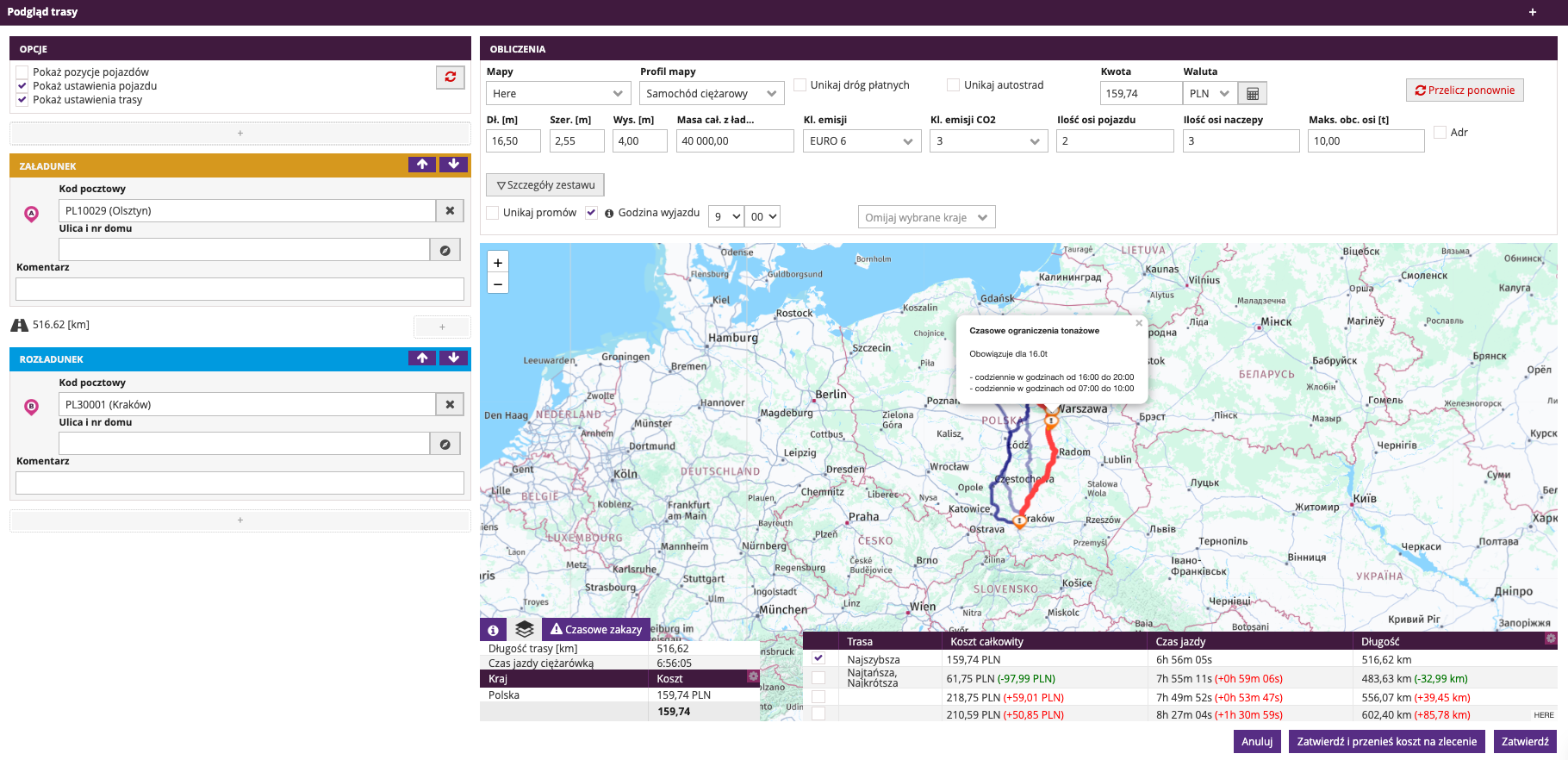Enable Unikaj autostrad
This screenshot has height=760, width=1568.
point(954,84)
